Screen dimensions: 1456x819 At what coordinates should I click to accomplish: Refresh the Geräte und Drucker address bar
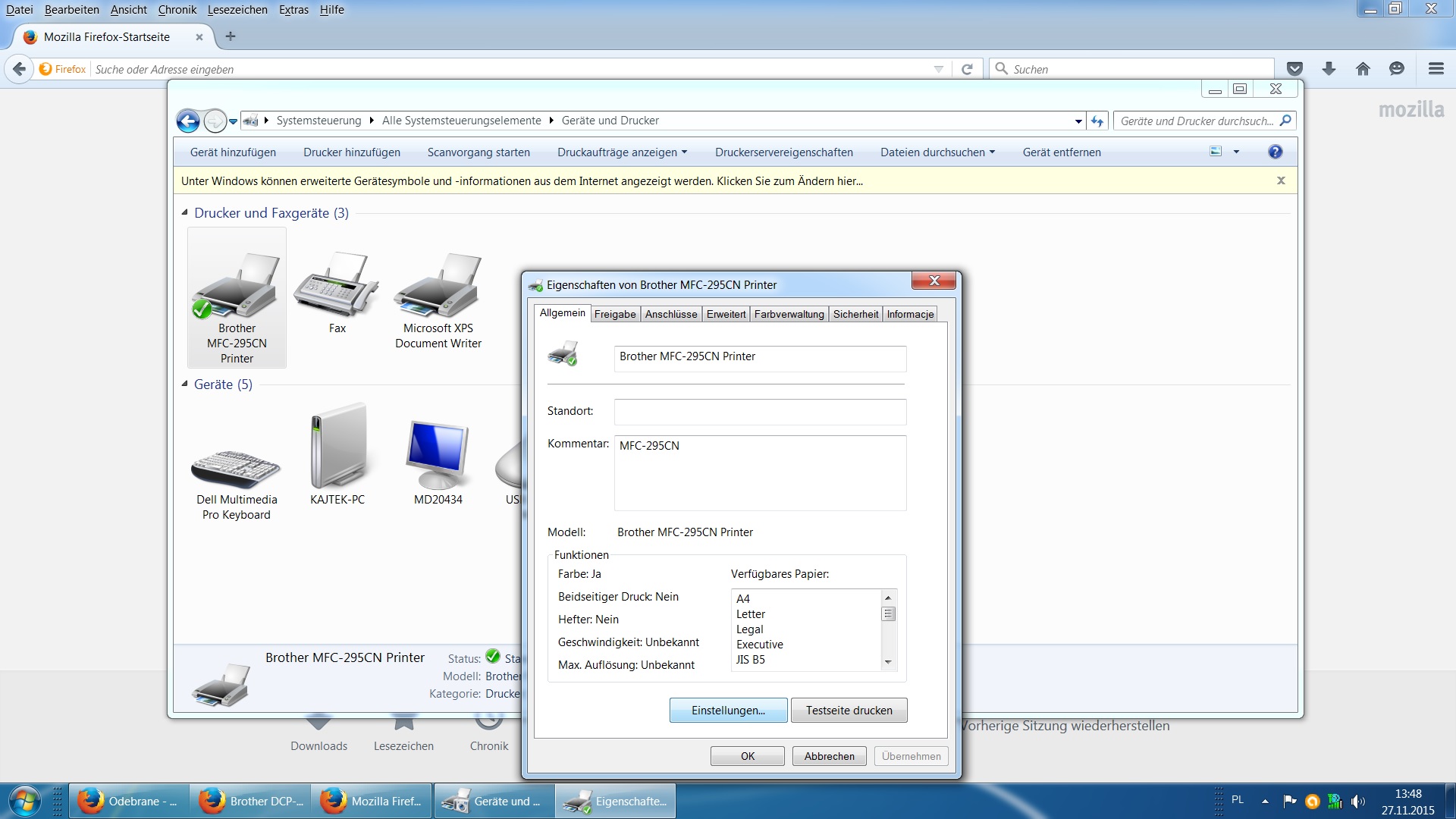(x=1097, y=121)
